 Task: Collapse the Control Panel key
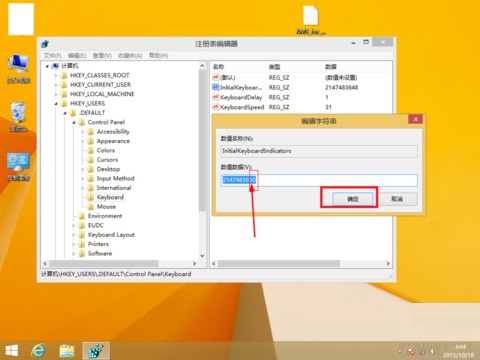point(74,122)
